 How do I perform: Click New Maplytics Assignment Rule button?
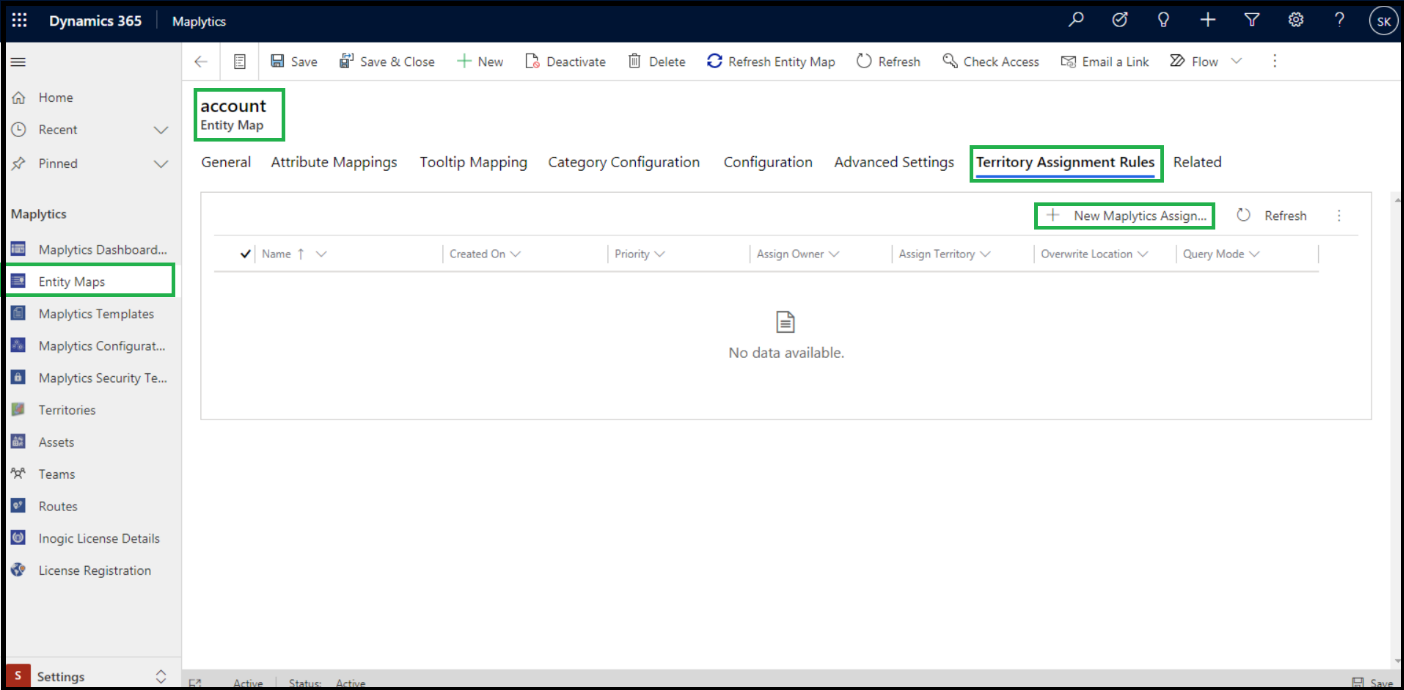pyautogui.click(x=1125, y=216)
